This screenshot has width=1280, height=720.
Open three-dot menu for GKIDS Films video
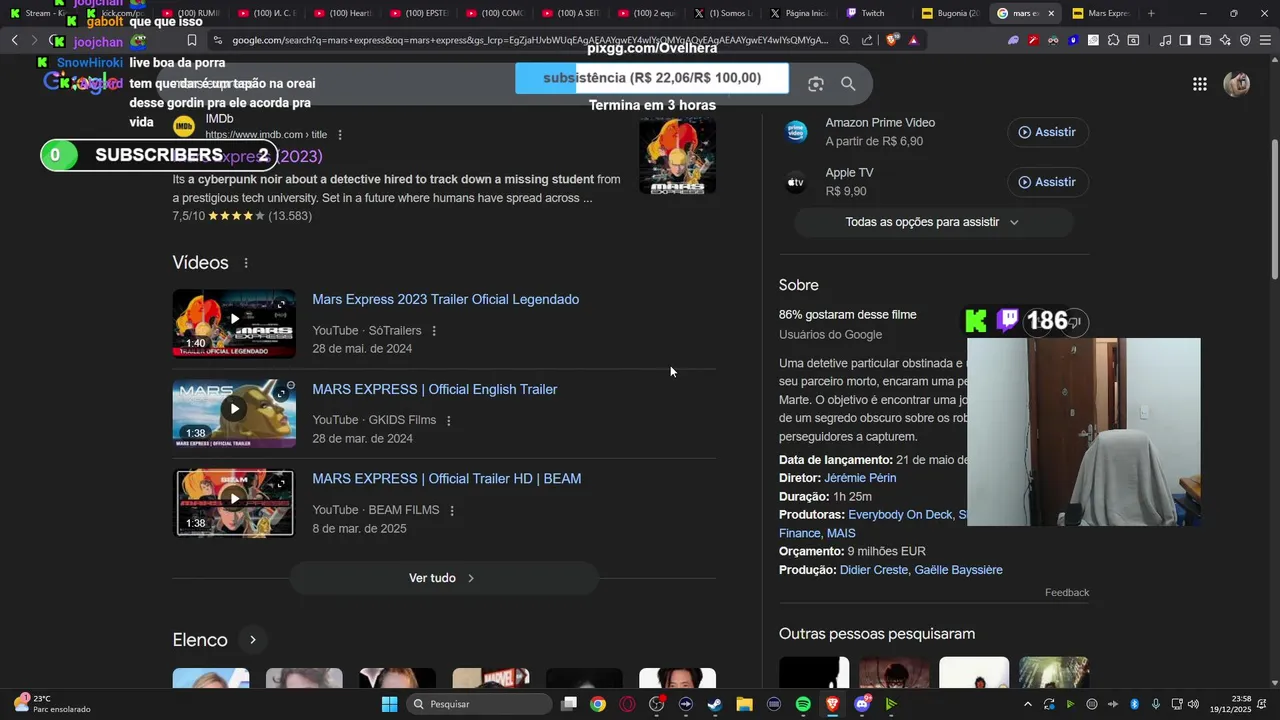(x=448, y=421)
